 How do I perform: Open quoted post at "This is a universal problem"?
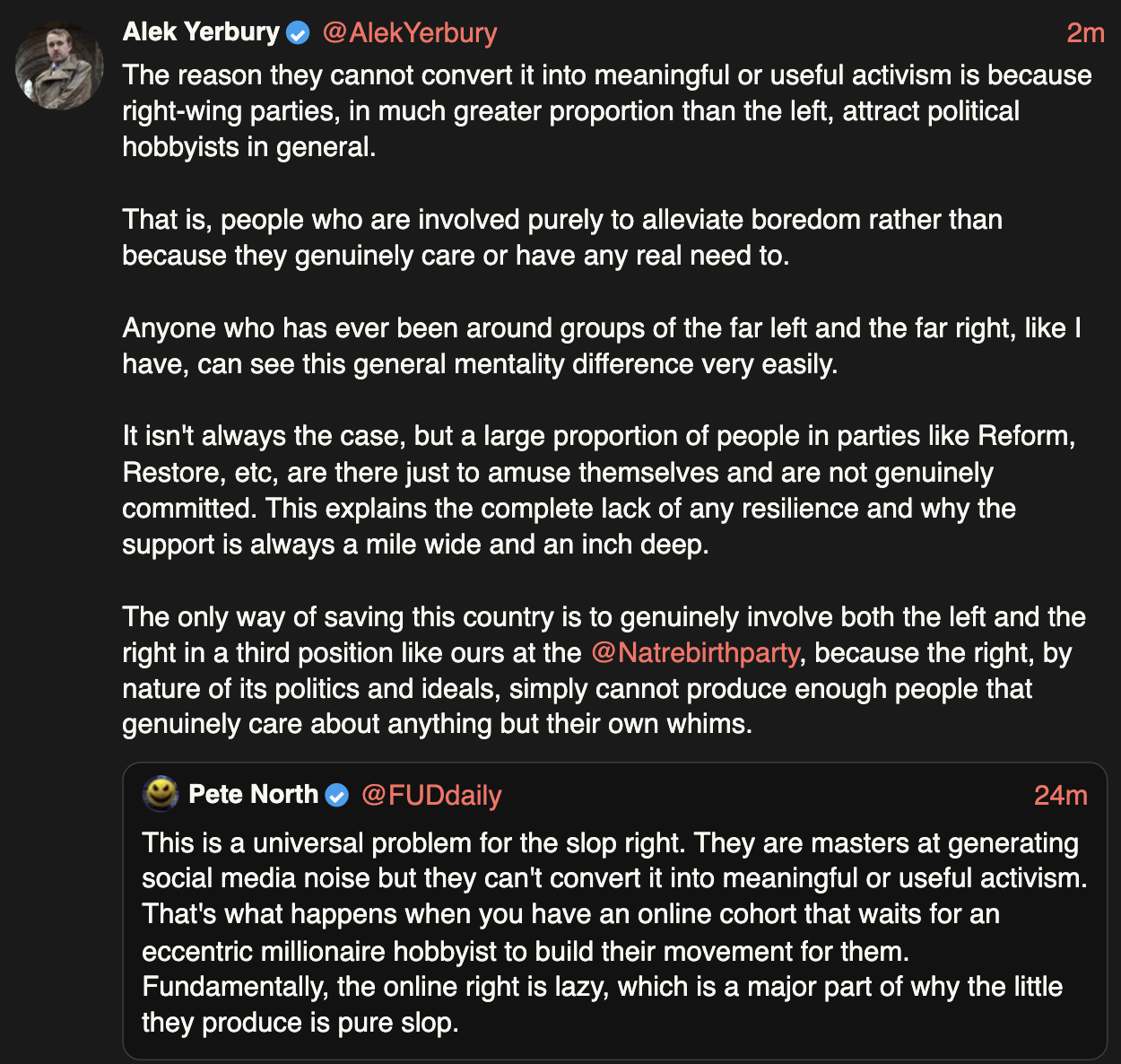tap(610, 843)
